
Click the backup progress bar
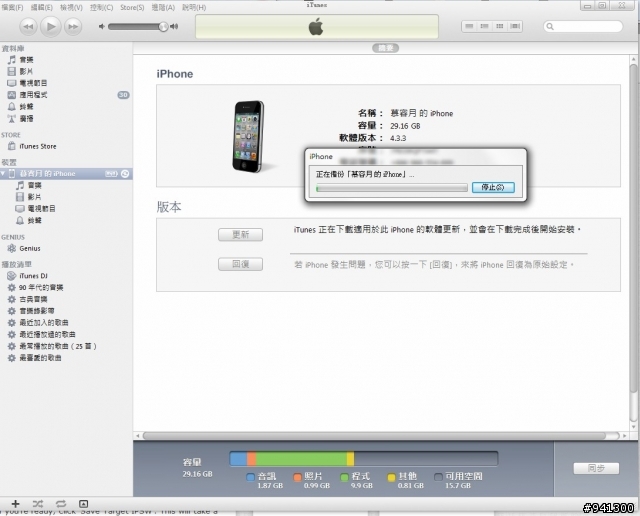(391, 188)
